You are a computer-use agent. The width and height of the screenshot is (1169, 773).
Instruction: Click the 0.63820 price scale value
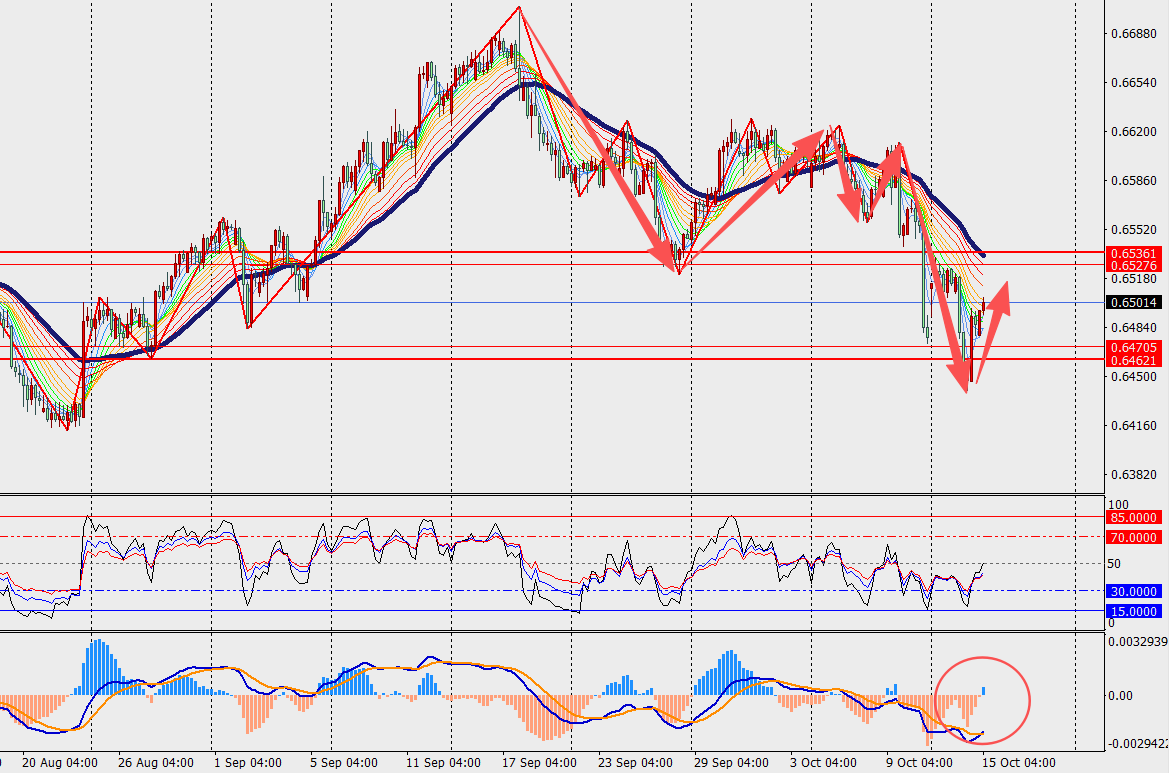click(x=1134, y=474)
